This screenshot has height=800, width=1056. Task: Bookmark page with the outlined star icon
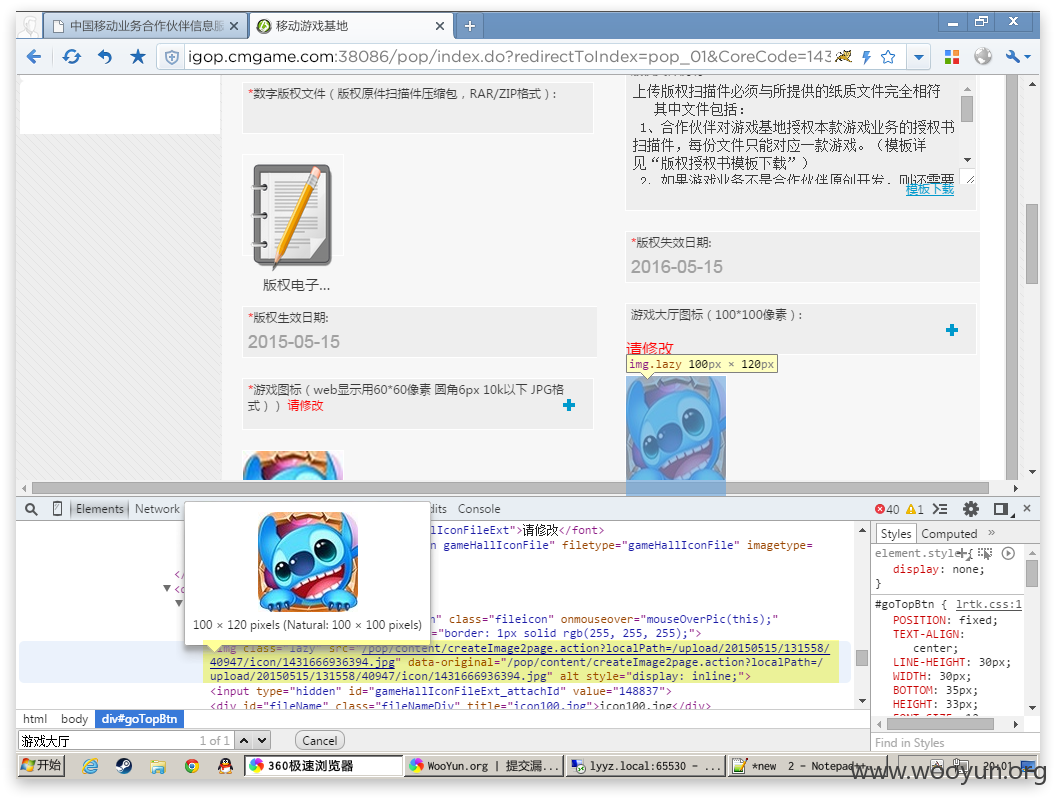[x=888, y=57]
